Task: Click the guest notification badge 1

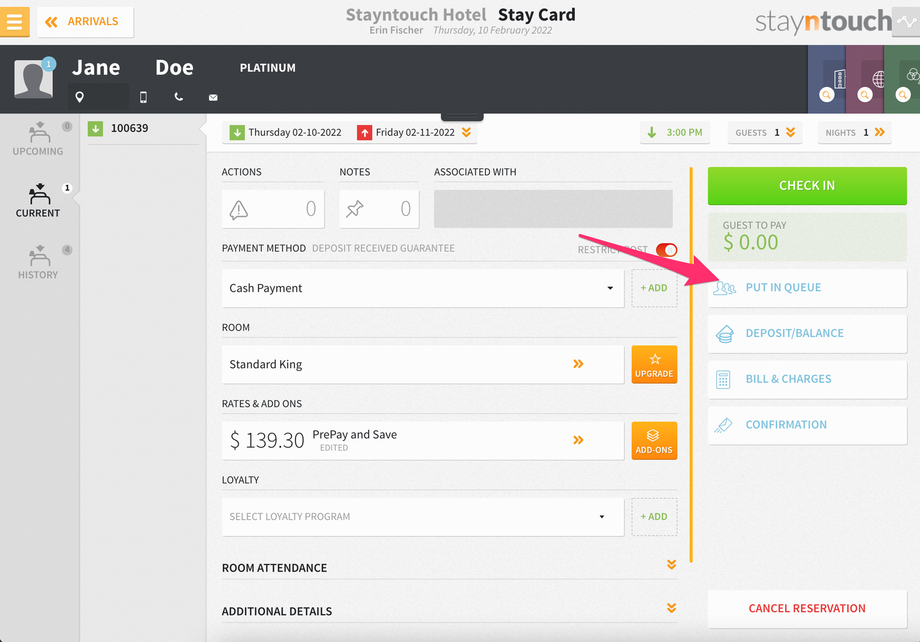Action: pos(49,63)
